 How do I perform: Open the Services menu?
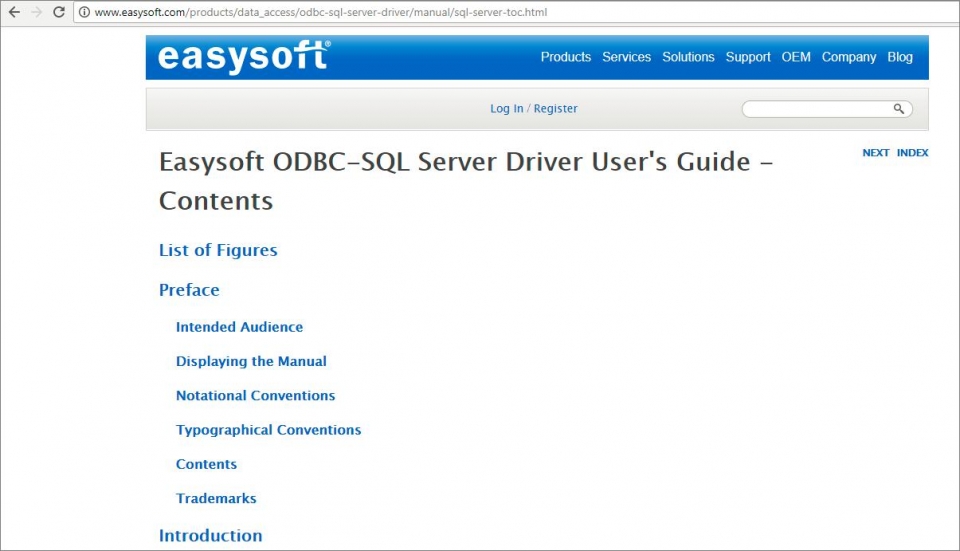[x=626, y=57]
